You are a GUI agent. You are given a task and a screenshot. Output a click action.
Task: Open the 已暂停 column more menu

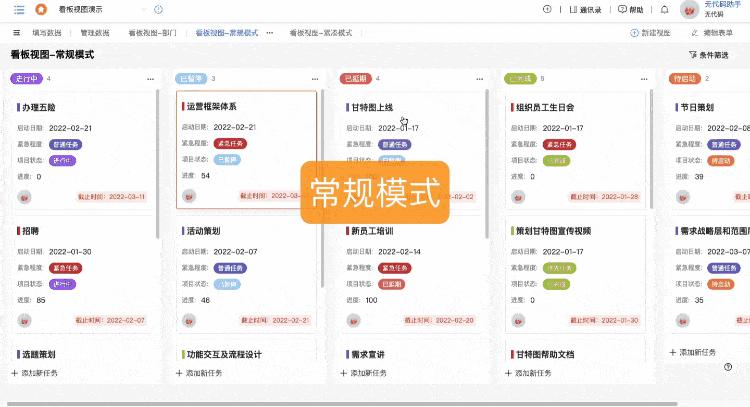(x=315, y=79)
